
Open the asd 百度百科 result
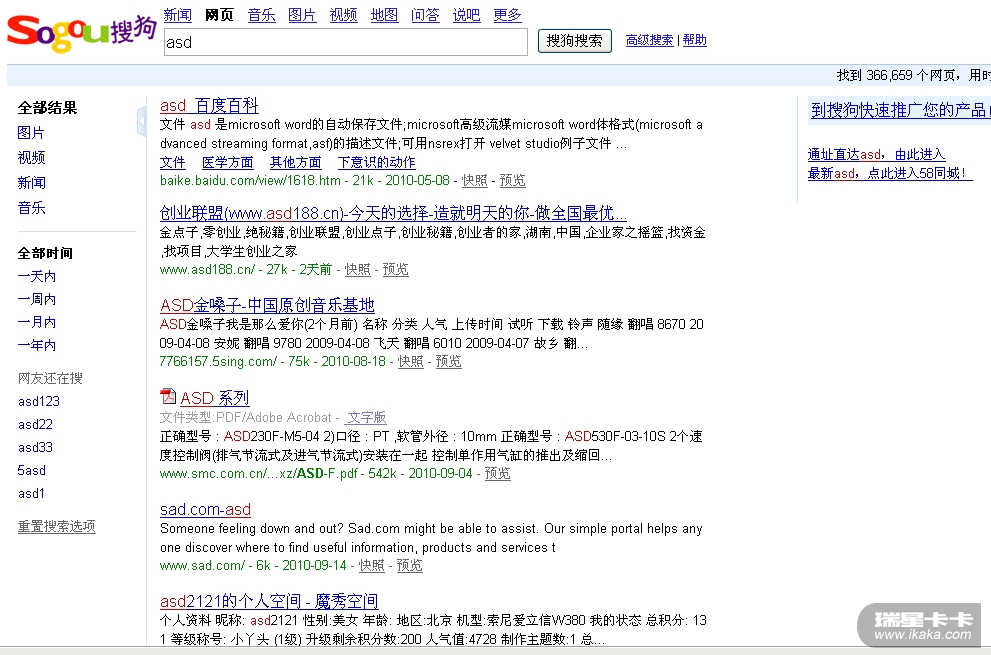tap(209, 105)
